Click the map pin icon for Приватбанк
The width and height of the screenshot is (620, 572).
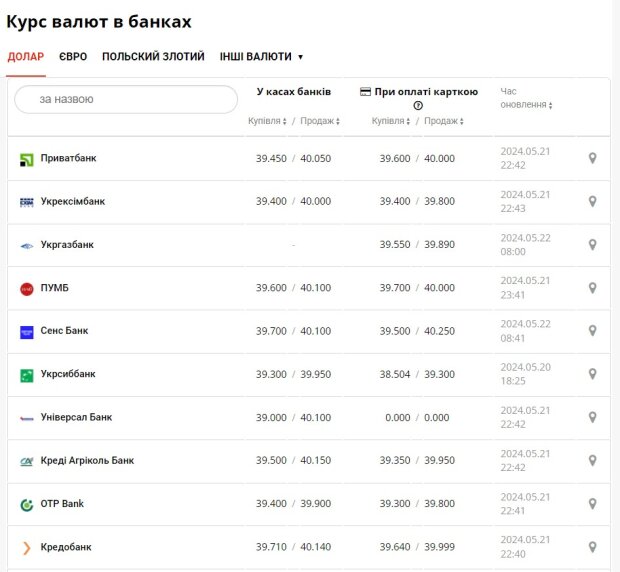tap(592, 158)
